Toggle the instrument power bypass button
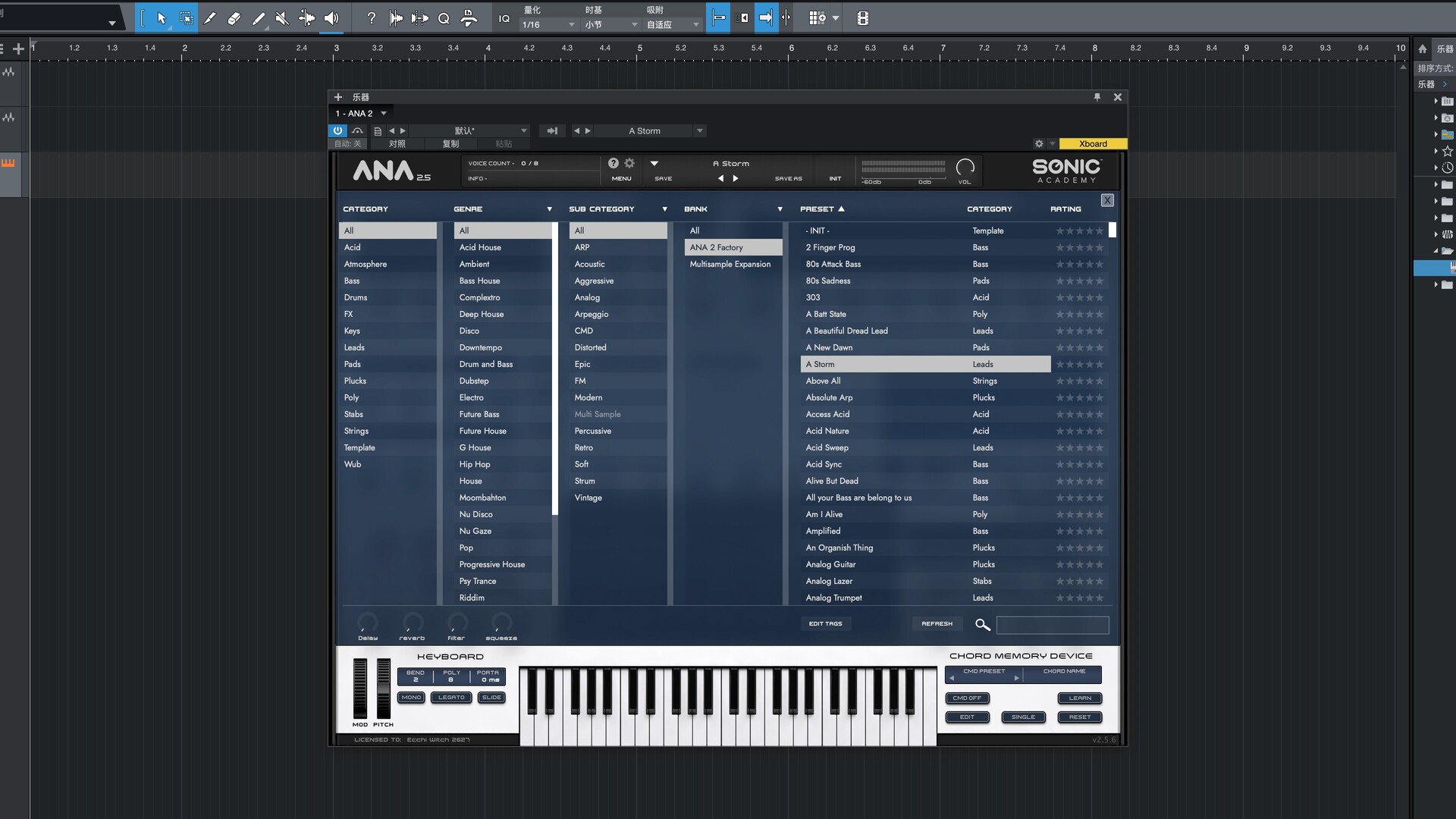1456x819 pixels. point(337,131)
